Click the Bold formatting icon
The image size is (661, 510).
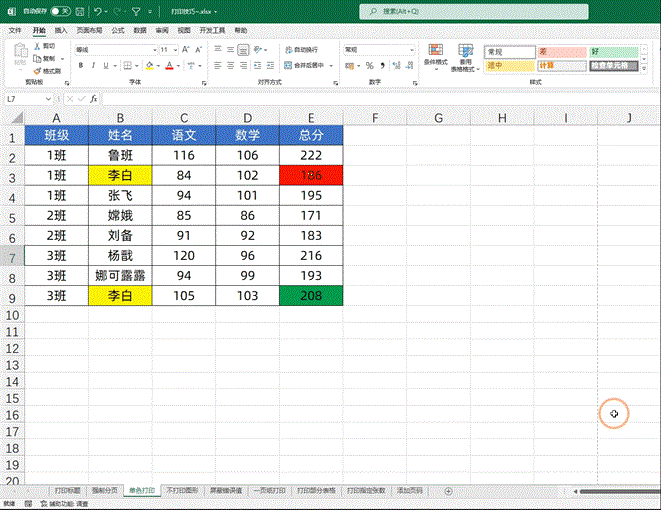pyautogui.click(x=79, y=66)
